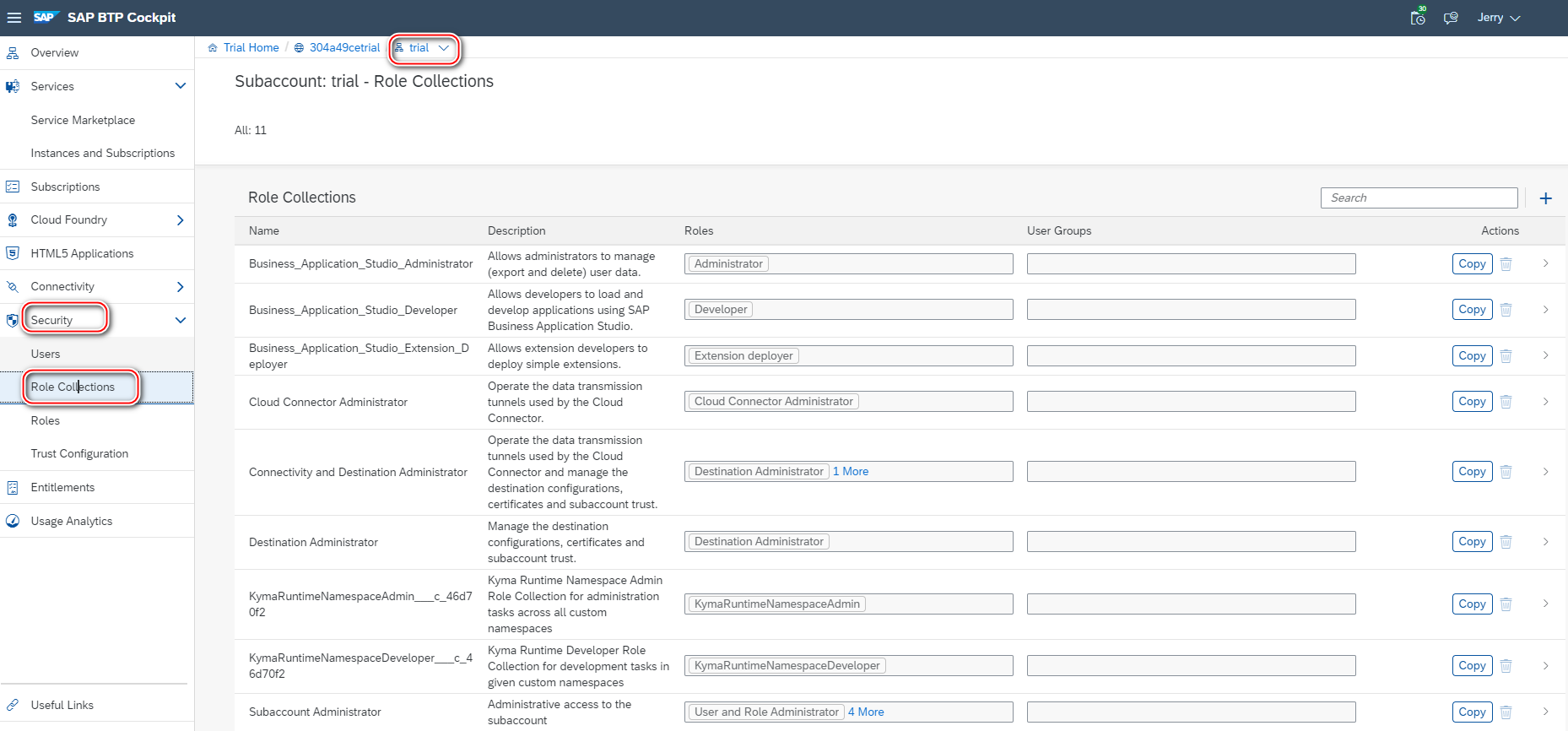Delete KymaRuntimeNamespaceDeveloper role collection
The width and height of the screenshot is (1568, 731).
point(1506,666)
